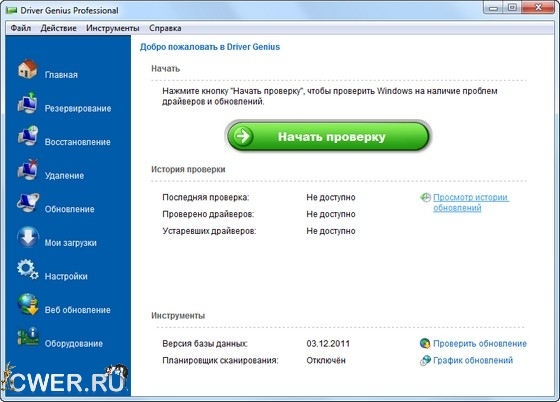Click the Настройки gears icon
Image resolution: width=560 pixels, height=402 pixels.
(28, 270)
